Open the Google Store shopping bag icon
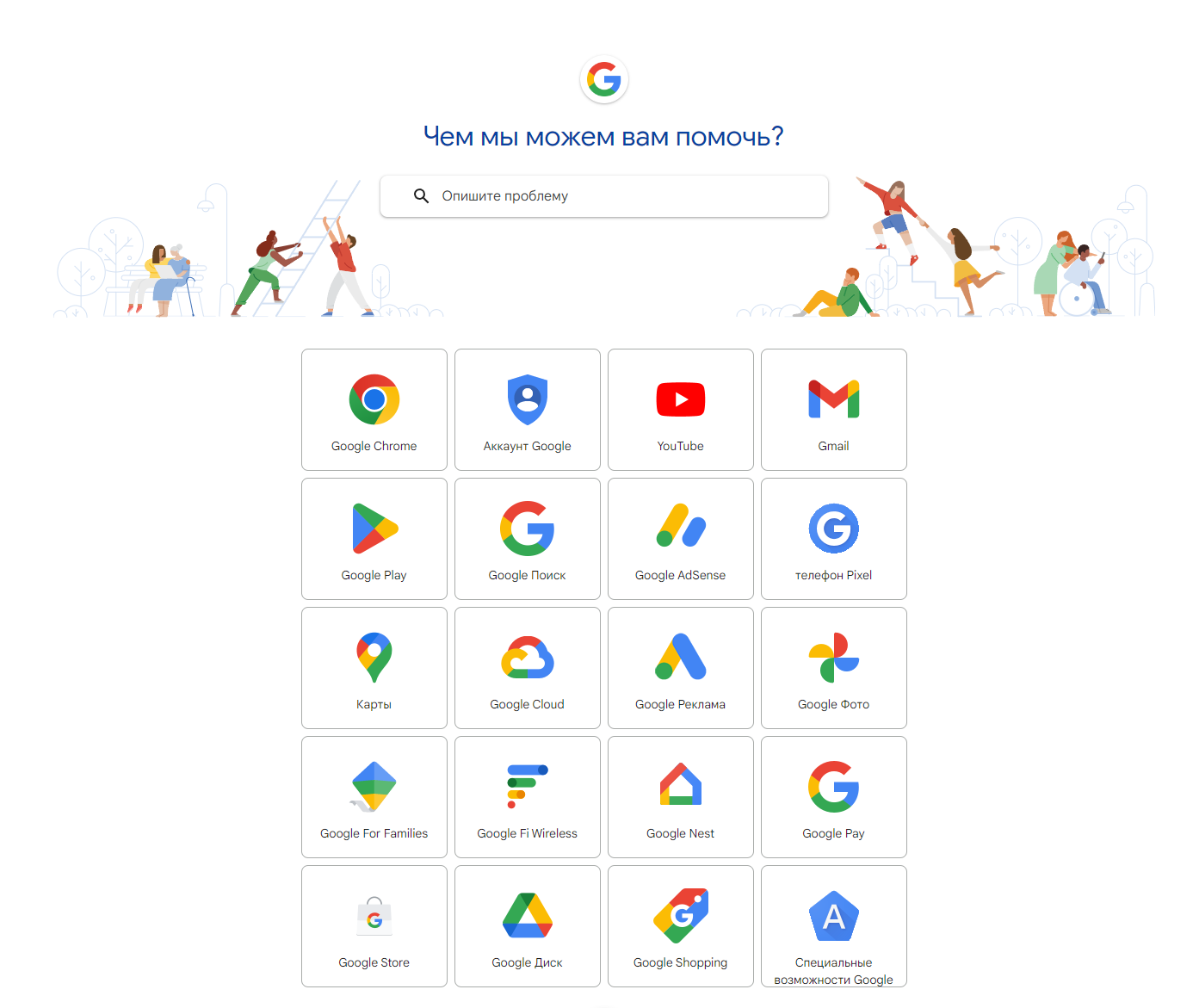 click(374, 917)
